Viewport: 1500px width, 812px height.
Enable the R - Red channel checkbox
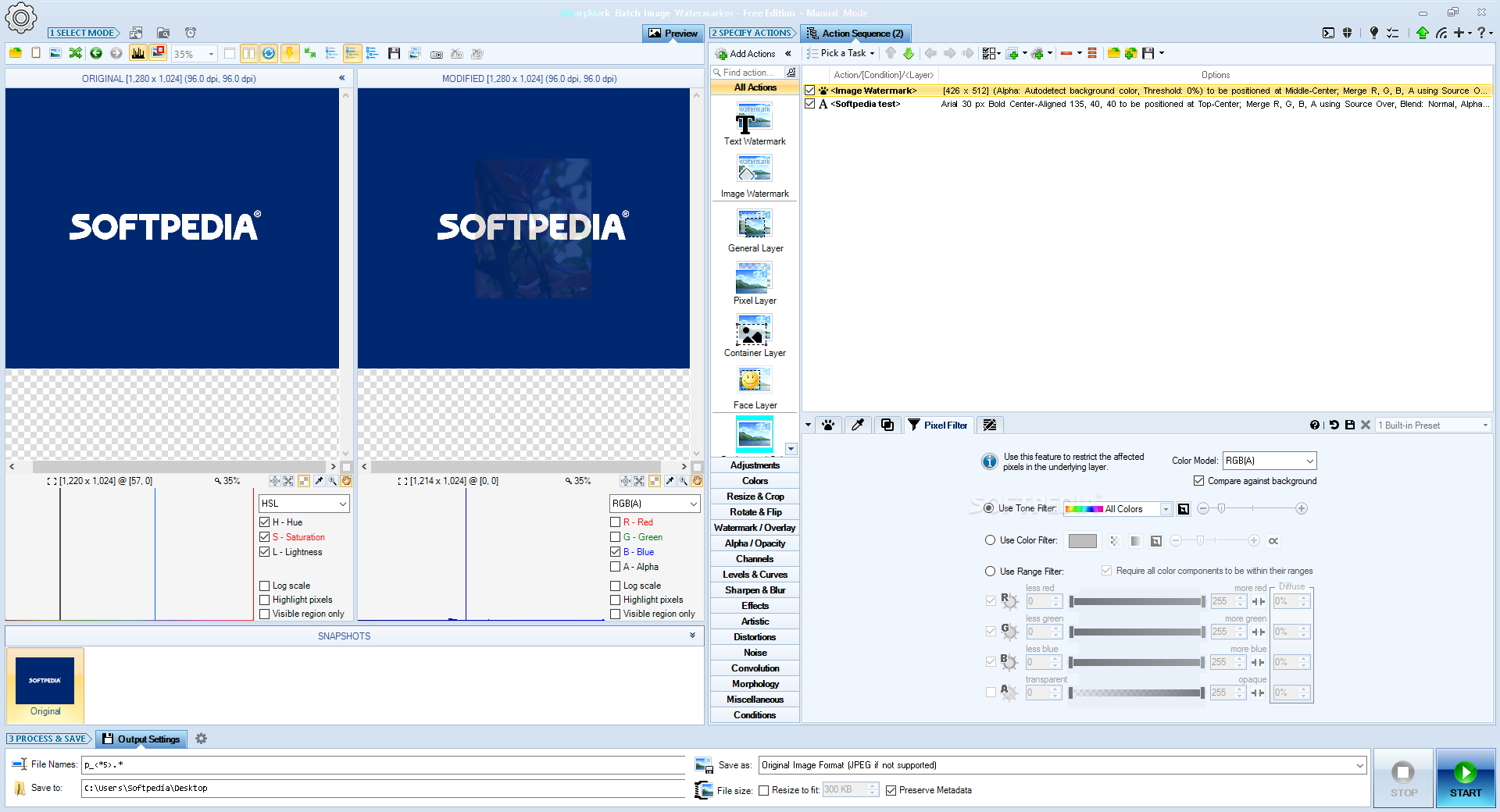tap(616, 522)
